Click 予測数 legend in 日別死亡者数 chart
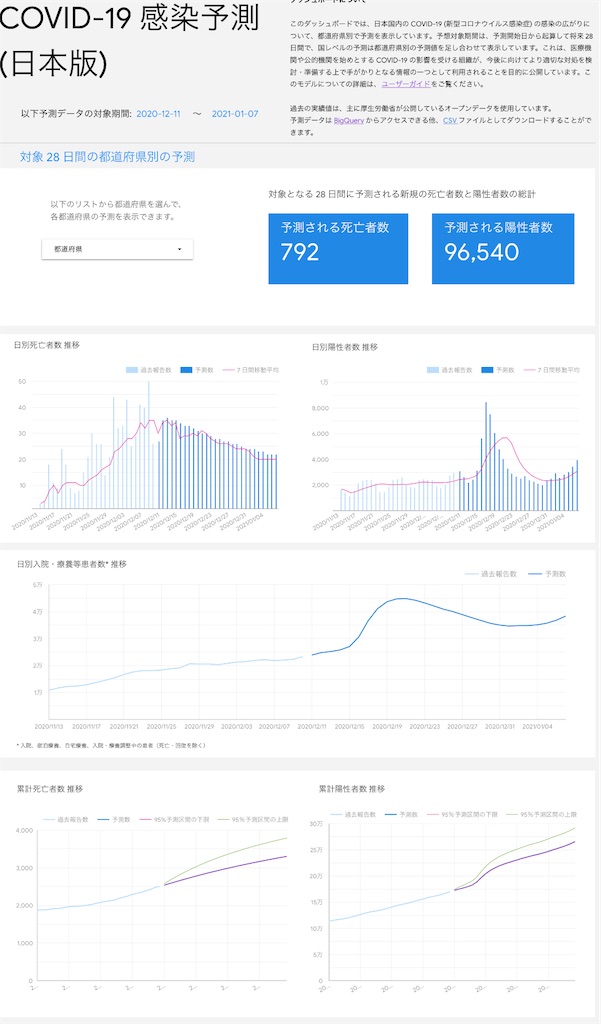Screen dimensions: 601x1024 pyautogui.click(x=197, y=370)
